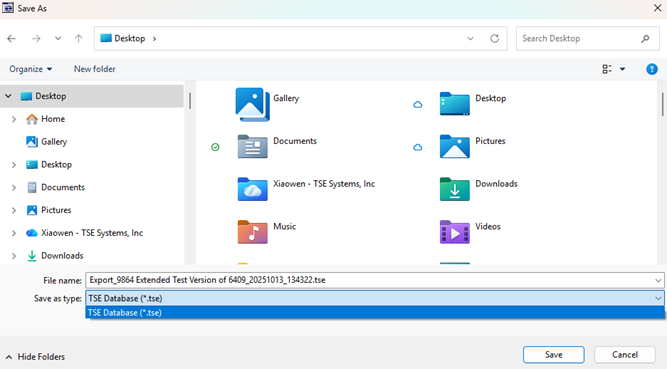Click the Back navigation arrow

[x=11, y=39]
